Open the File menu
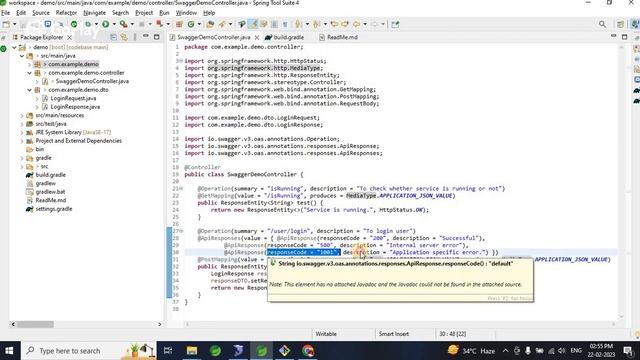The height and width of the screenshot is (360, 640). (5, 13)
